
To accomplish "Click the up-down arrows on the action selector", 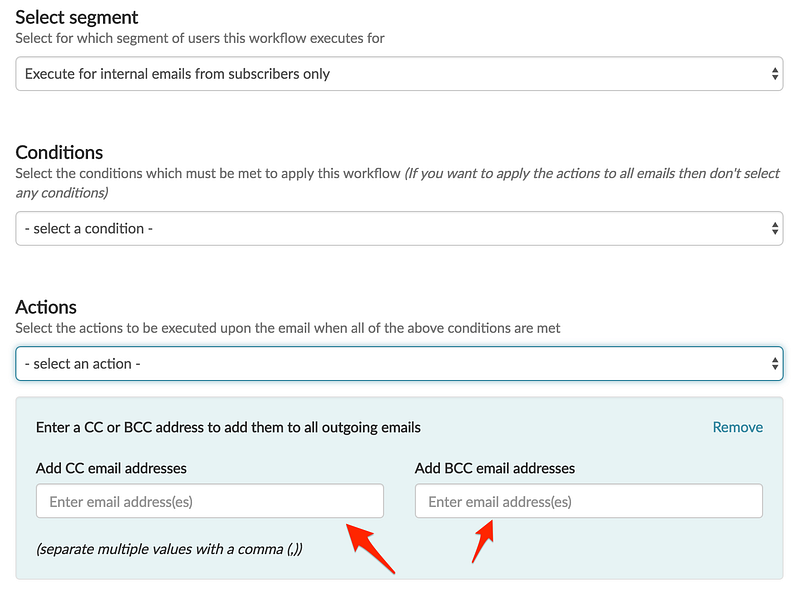I will (x=774, y=364).
